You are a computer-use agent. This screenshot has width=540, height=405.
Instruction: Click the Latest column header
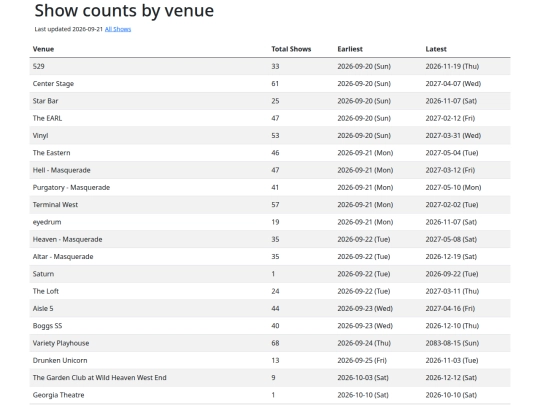click(436, 49)
